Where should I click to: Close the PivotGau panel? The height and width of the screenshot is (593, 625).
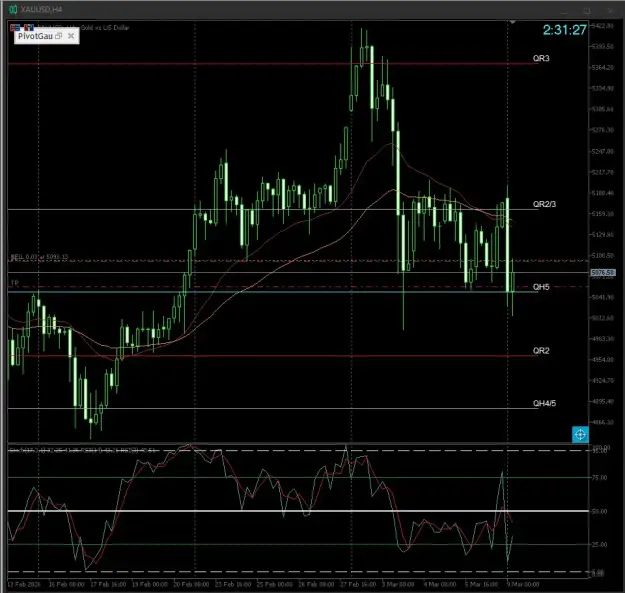71,36
